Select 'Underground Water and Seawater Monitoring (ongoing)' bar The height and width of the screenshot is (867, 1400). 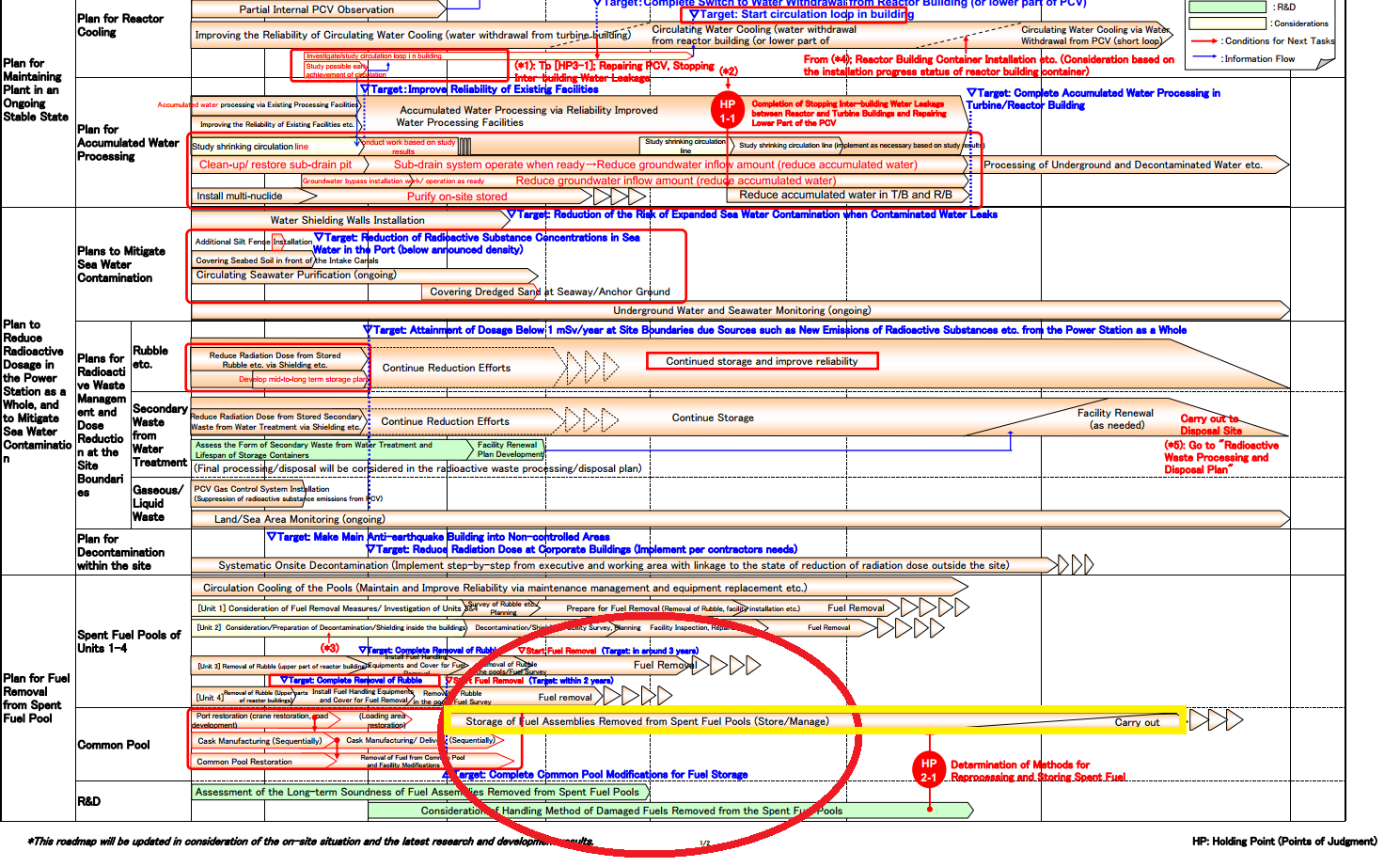[x=740, y=310]
